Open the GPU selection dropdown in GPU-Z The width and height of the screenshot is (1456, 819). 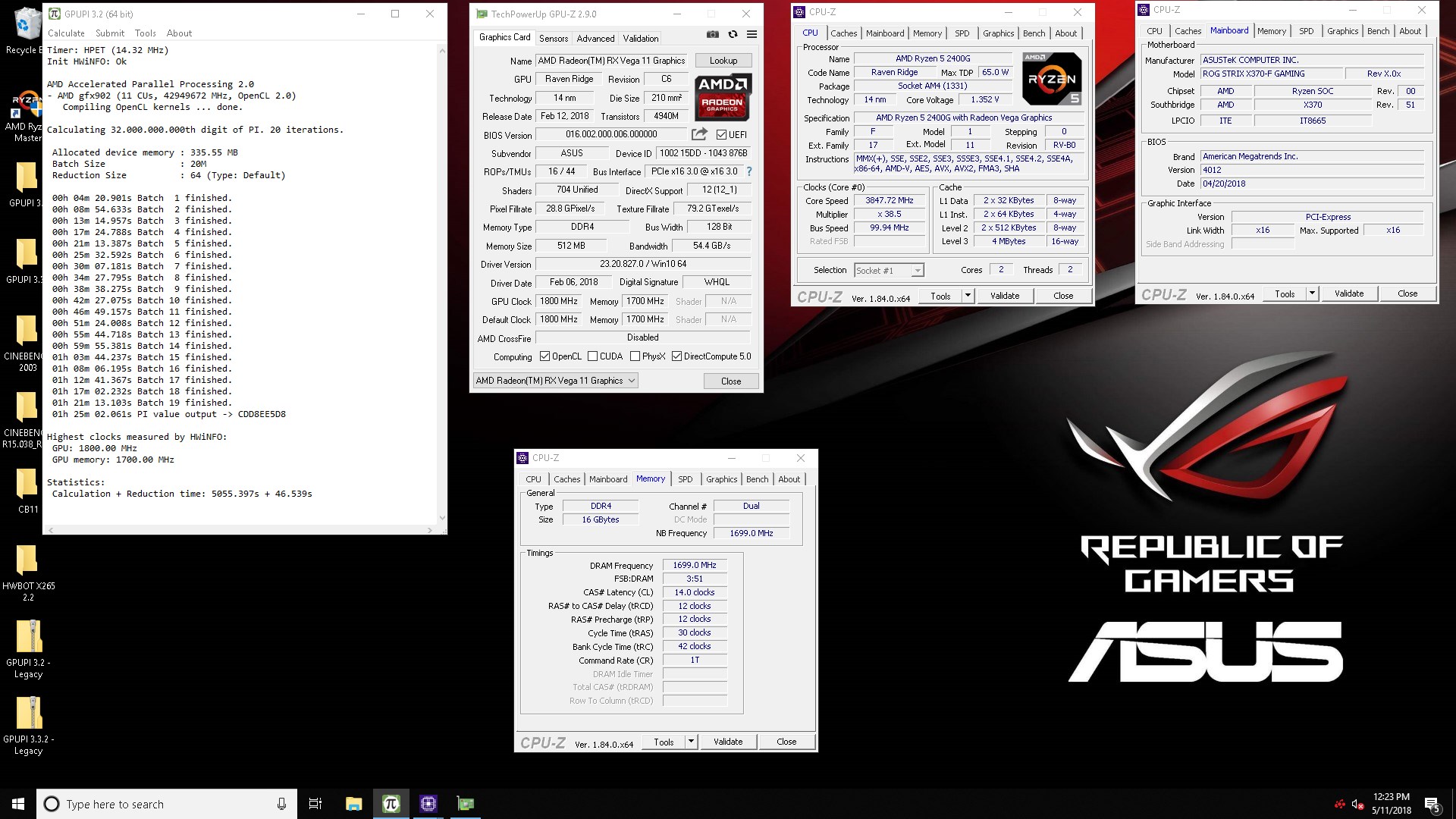click(x=555, y=381)
